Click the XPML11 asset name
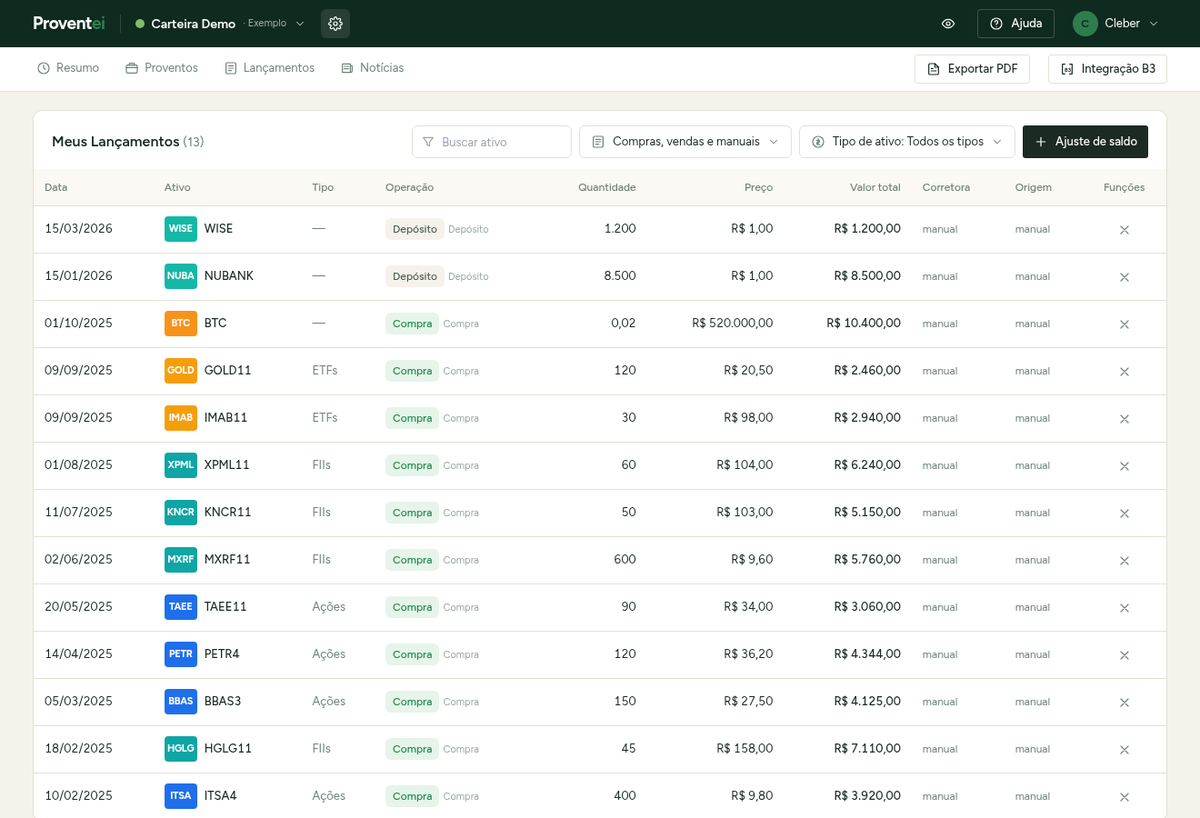 227,465
